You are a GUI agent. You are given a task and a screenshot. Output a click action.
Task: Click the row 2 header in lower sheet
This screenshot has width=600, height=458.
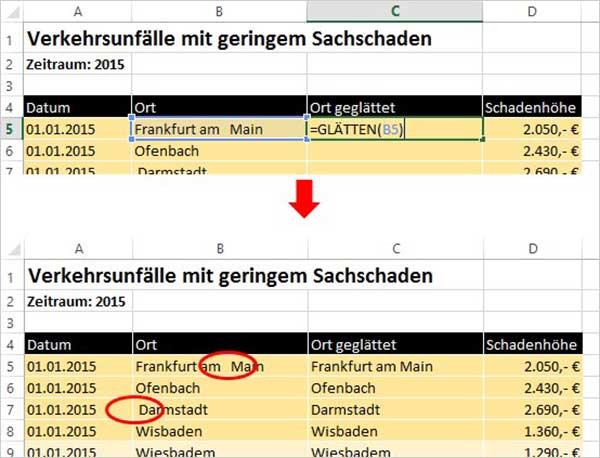pos(12,301)
